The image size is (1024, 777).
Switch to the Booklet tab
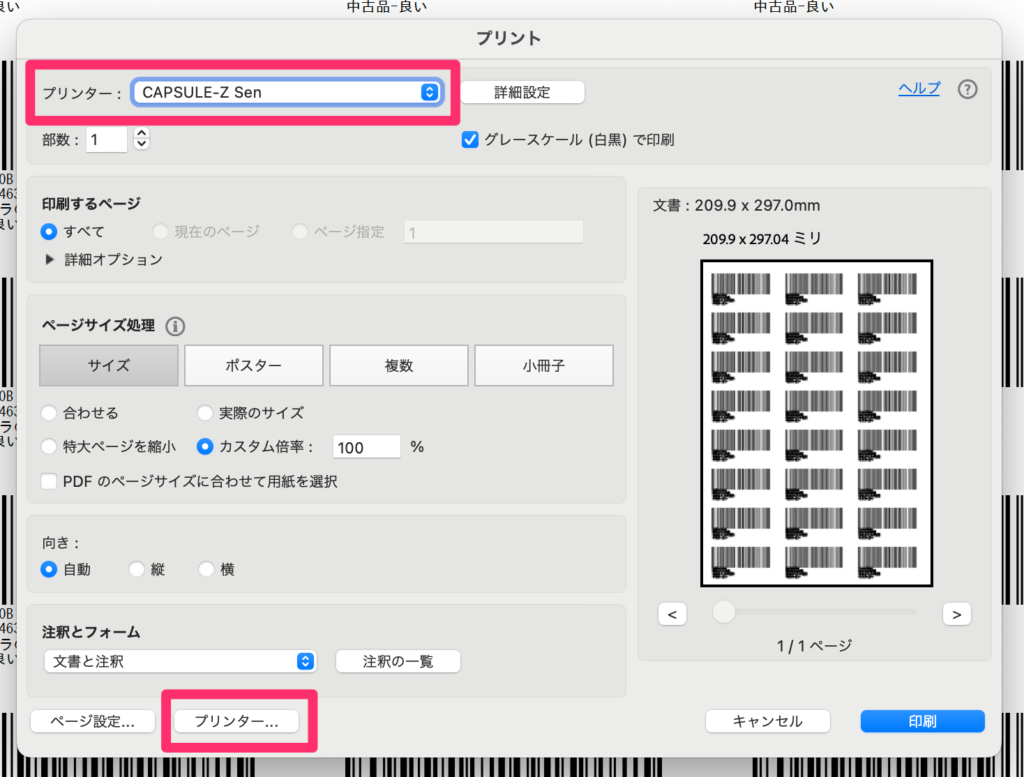[543, 366]
